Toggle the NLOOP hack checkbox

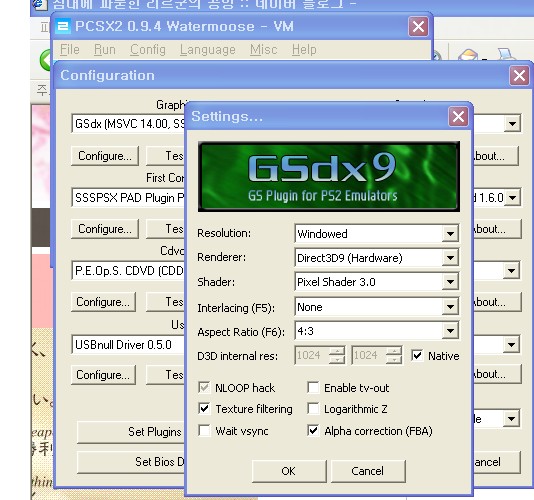pyautogui.click(x=204, y=388)
